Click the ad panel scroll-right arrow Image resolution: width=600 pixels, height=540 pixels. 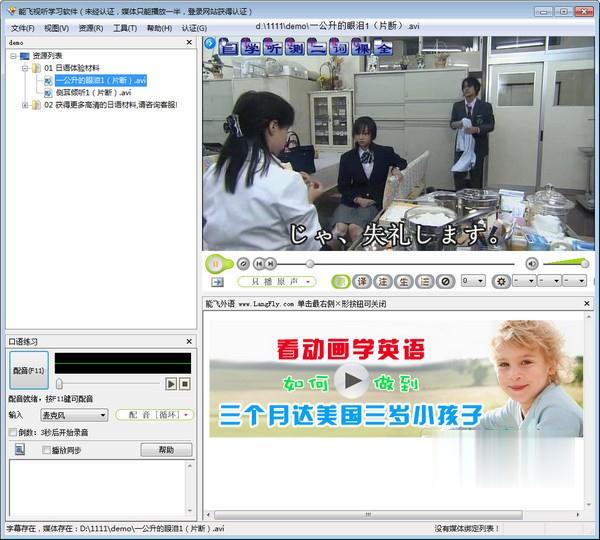click(578, 515)
